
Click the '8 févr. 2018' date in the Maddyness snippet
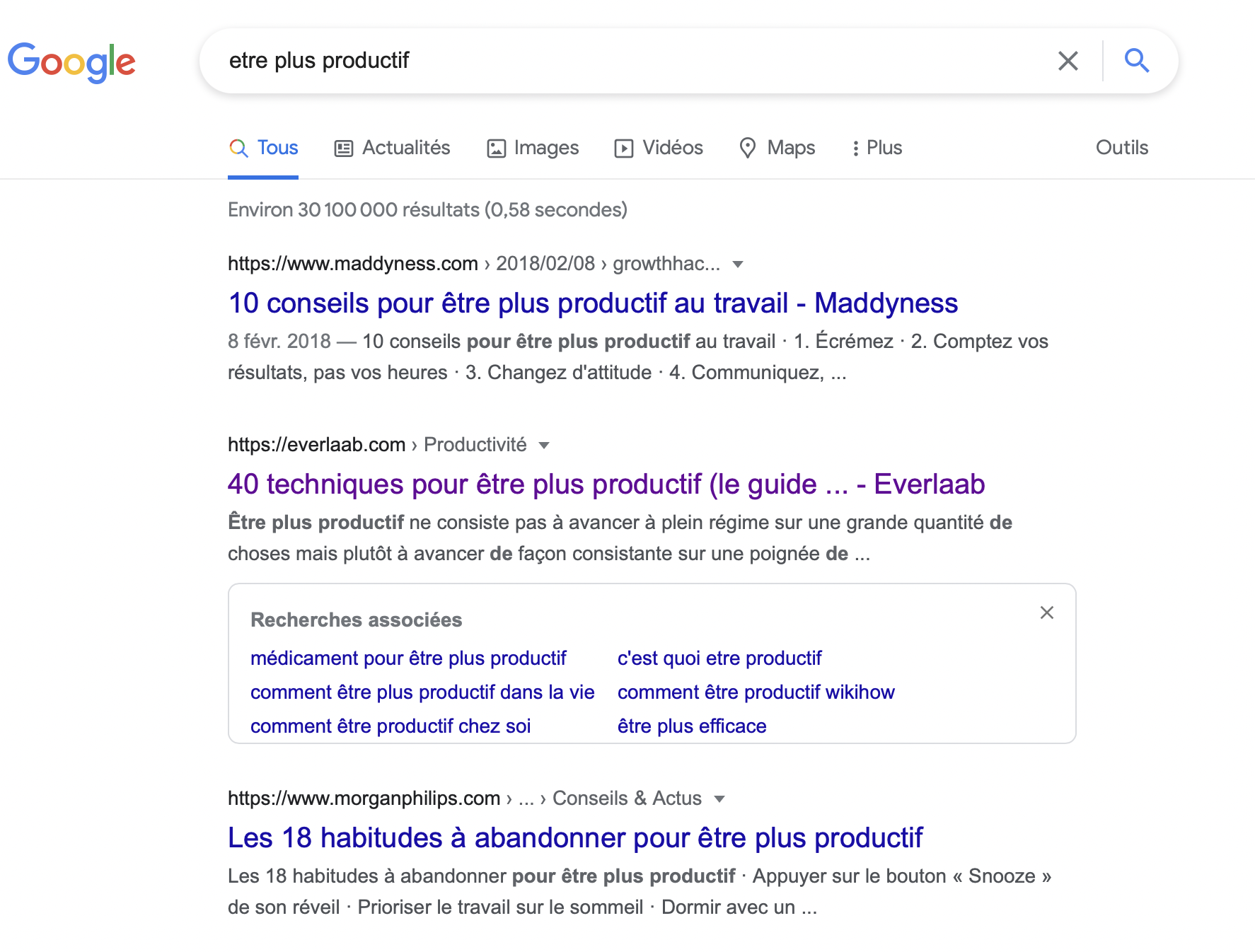pos(279,342)
